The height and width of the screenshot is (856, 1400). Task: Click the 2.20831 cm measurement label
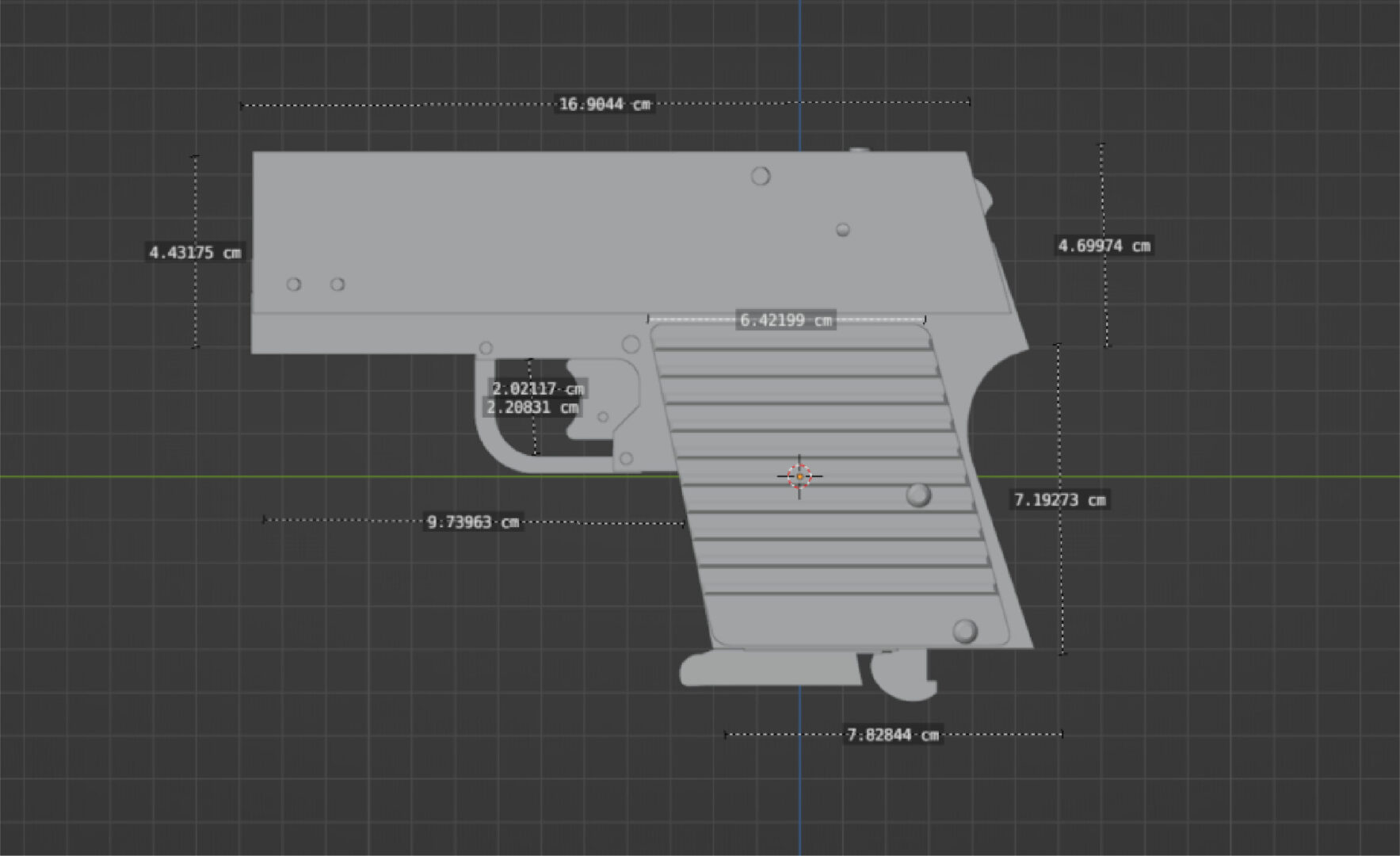[532, 407]
